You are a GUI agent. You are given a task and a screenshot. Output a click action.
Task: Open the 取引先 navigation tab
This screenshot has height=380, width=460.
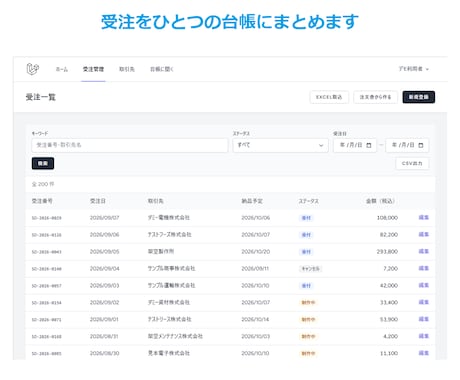127,69
